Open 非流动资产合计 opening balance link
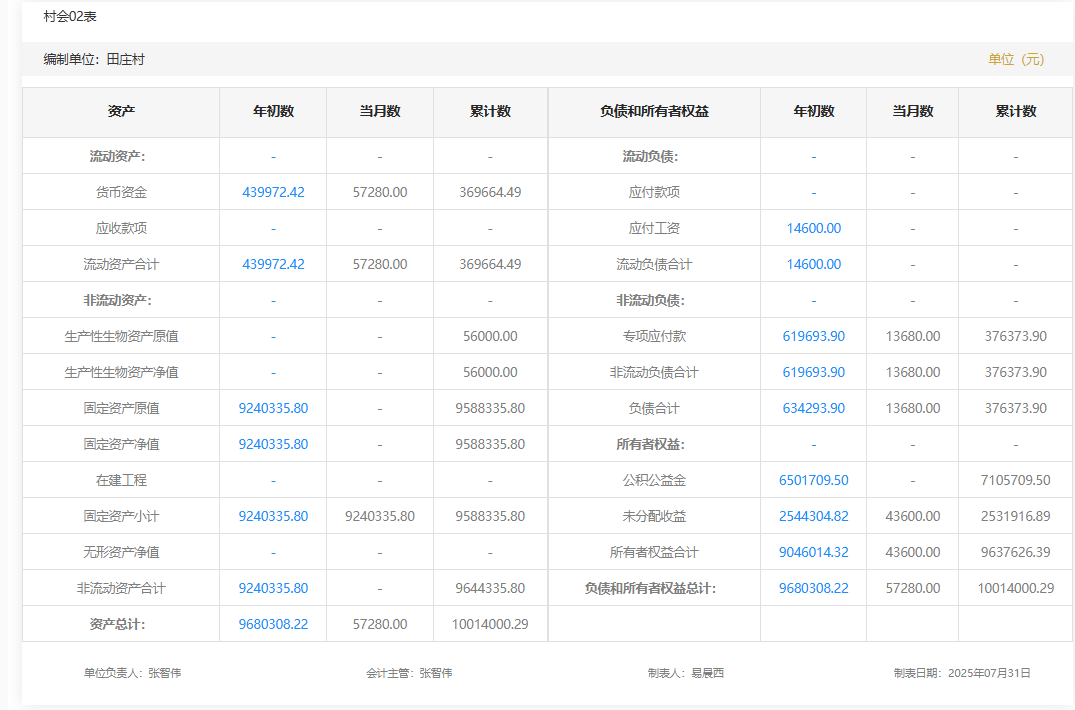The height and width of the screenshot is (710, 1075). (x=273, y=588)
